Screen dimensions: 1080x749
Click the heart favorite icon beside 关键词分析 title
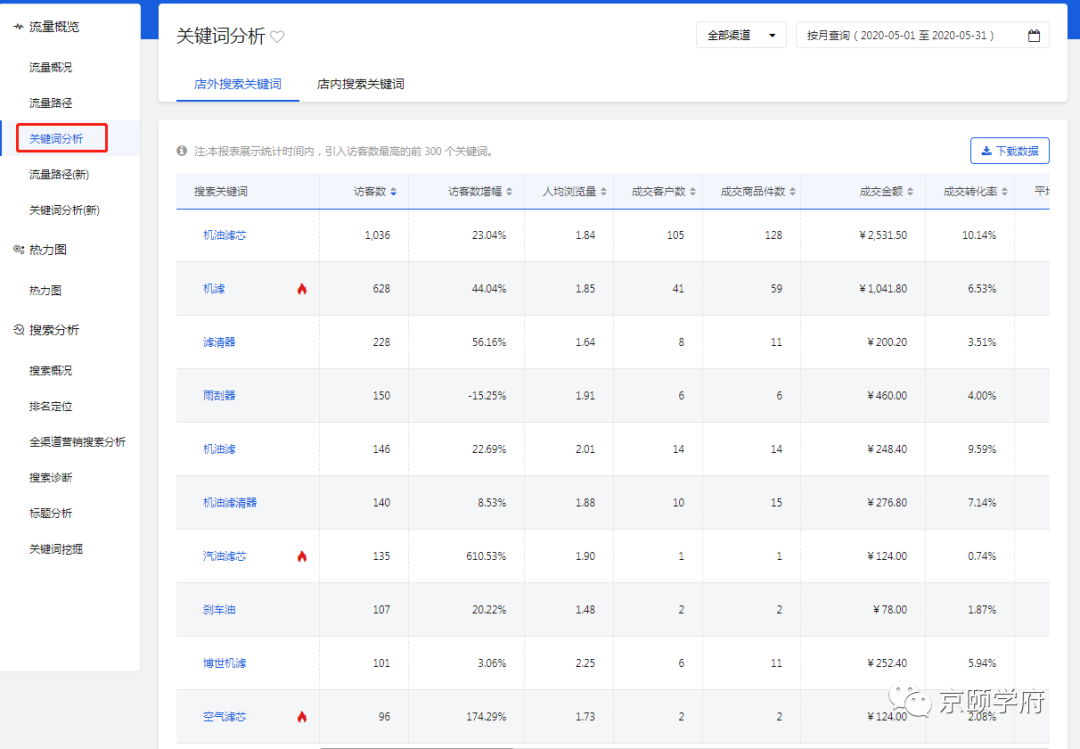(277, 37)
